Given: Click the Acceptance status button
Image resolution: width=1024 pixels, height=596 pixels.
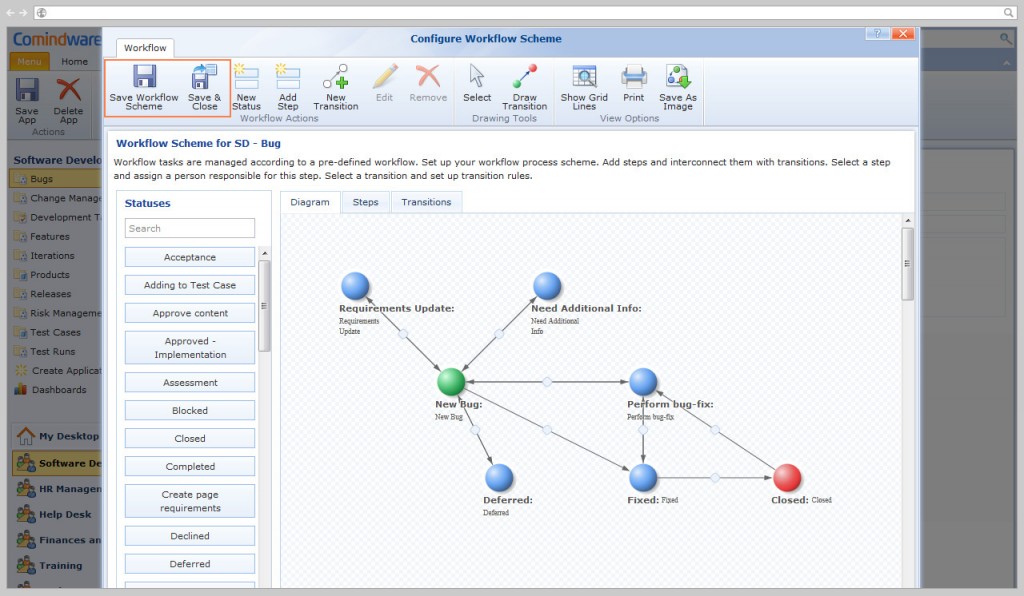Looking at the screenshot, I should pyautogui.click(x=190, y=257).
